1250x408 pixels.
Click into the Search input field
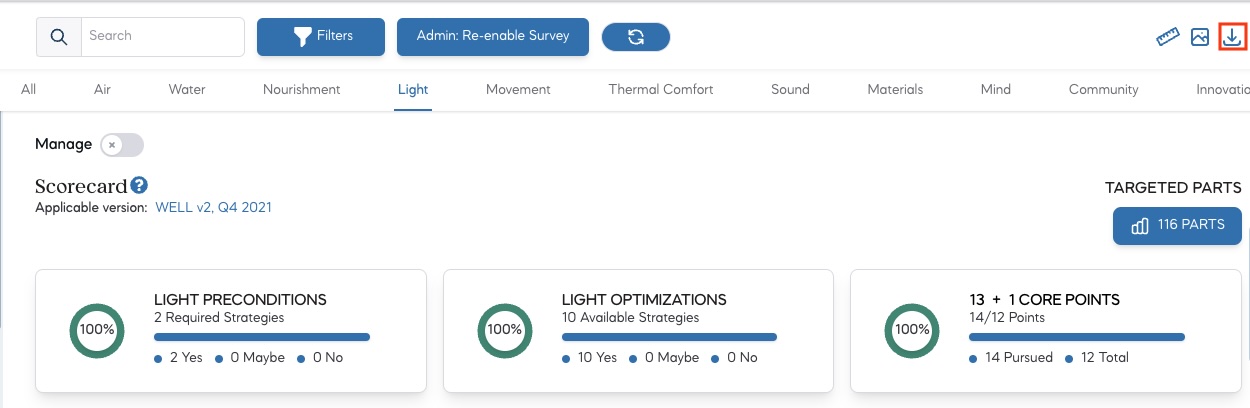(x=162, y=37)
